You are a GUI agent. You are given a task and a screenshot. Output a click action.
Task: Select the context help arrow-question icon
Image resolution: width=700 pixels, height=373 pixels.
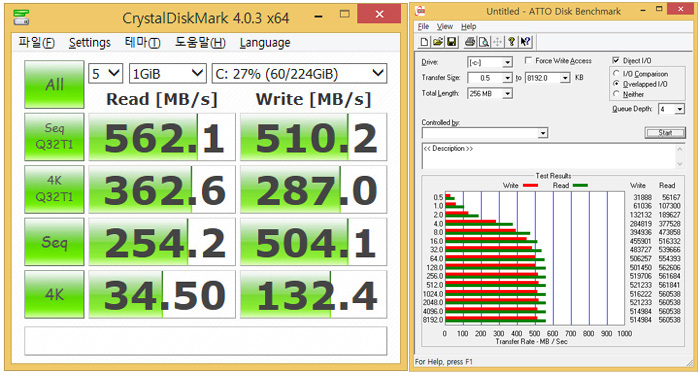[525, 42]
